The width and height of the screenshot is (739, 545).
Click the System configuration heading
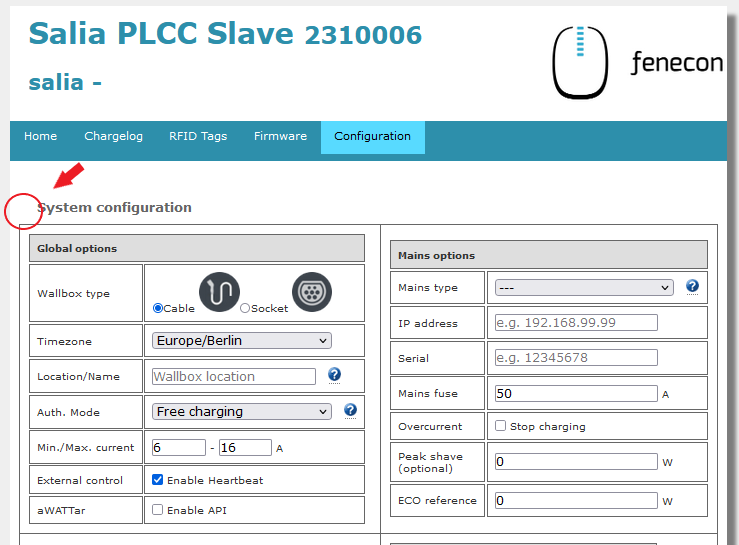tap(115, 207)
